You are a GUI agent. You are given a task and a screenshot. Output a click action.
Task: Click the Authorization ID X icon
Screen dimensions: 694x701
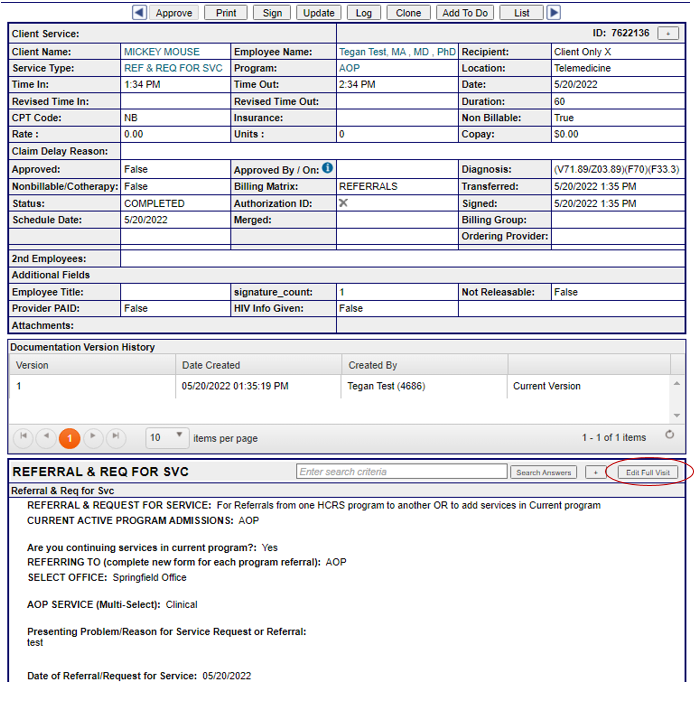(x=344, y=203)
